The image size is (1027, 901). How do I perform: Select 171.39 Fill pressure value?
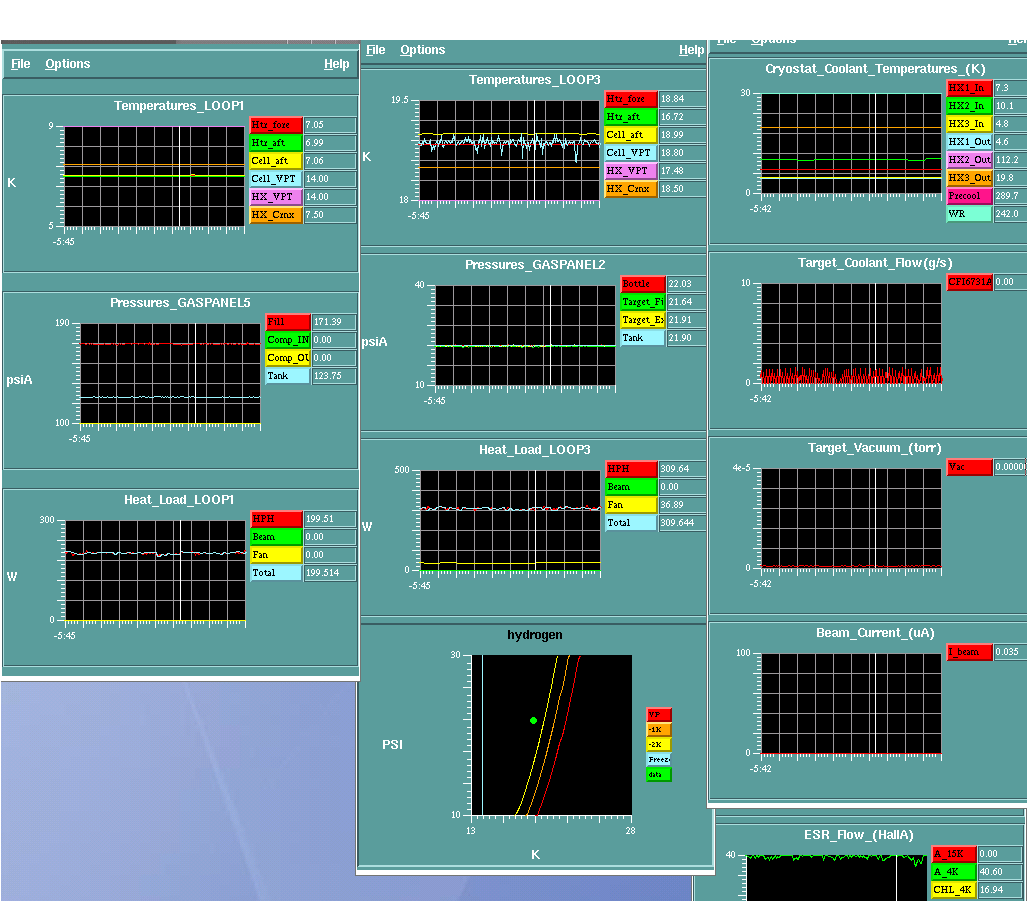click(x=334, y=322)
